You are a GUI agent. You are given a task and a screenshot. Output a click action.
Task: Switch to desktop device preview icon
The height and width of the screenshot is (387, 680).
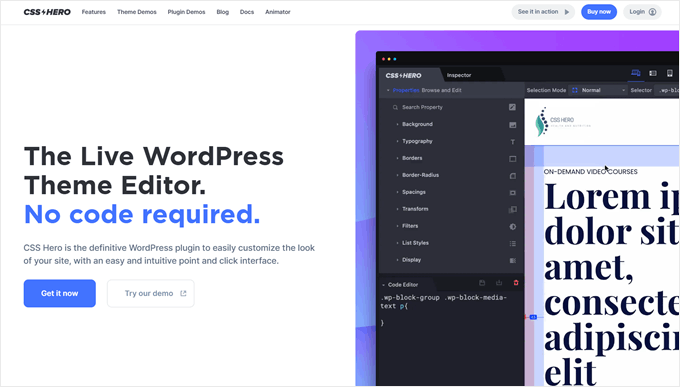point(636,73)
